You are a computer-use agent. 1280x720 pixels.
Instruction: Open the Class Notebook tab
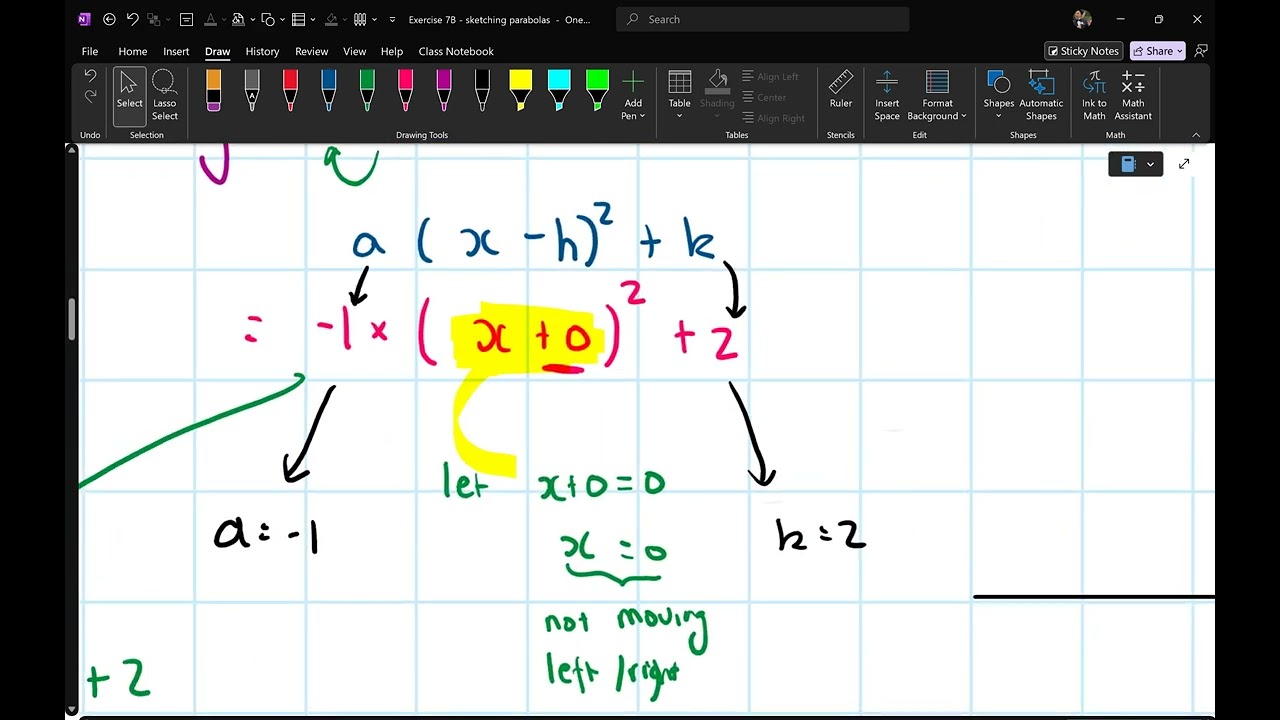tap(456, 51)
